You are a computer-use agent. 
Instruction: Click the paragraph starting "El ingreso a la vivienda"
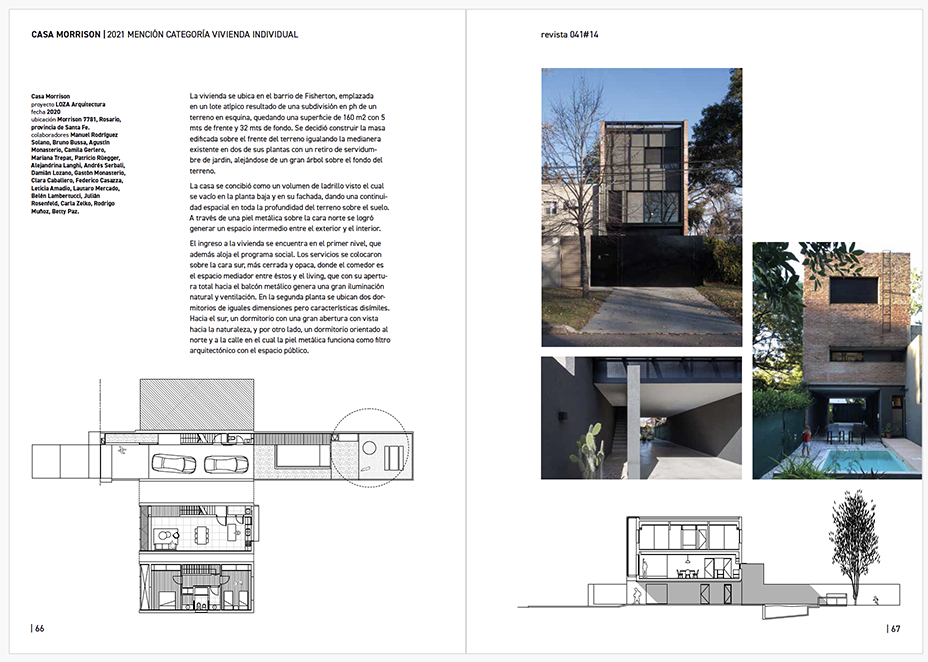tap(285, 297)
